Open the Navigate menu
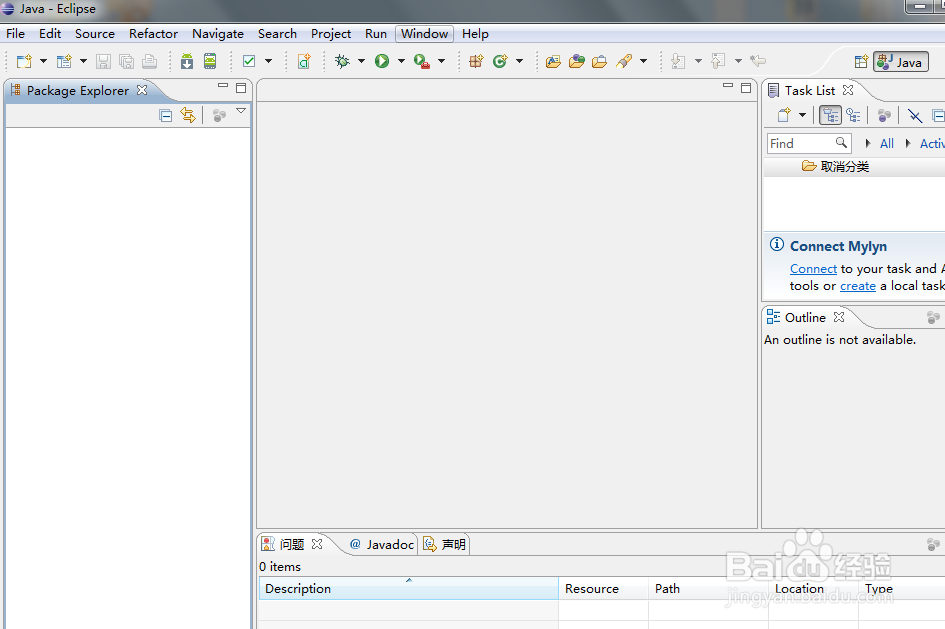 tap(218, 34)
